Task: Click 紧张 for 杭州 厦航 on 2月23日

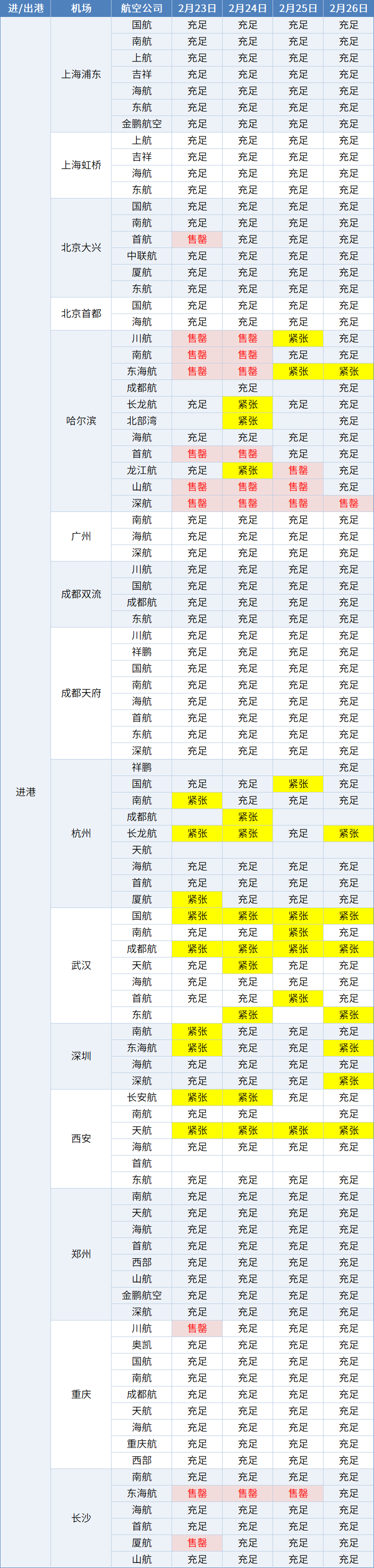Action: pos(197,899)
